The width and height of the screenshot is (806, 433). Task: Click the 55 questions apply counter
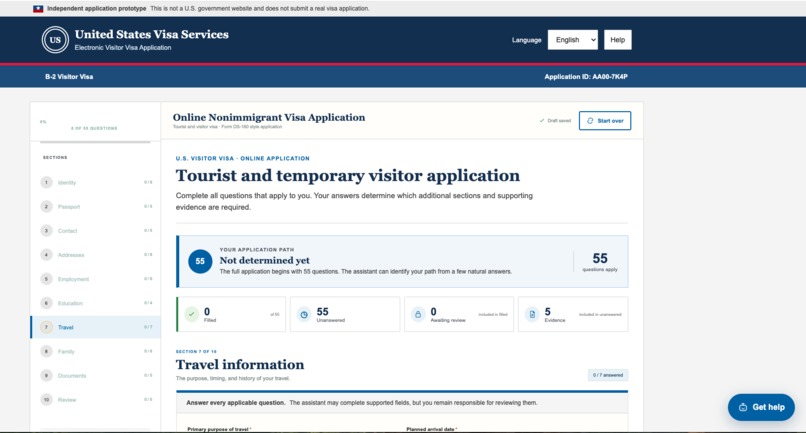tap(600, 261)
